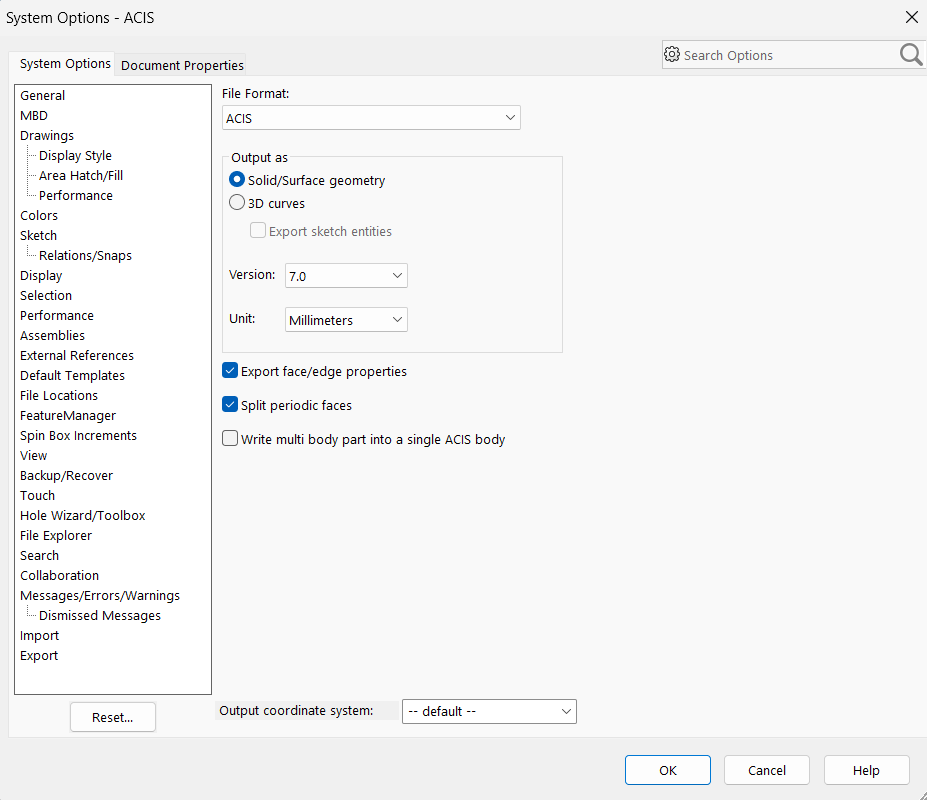Click the search magnifier icon
Screen dimensions: 927x800
point(911,54)
